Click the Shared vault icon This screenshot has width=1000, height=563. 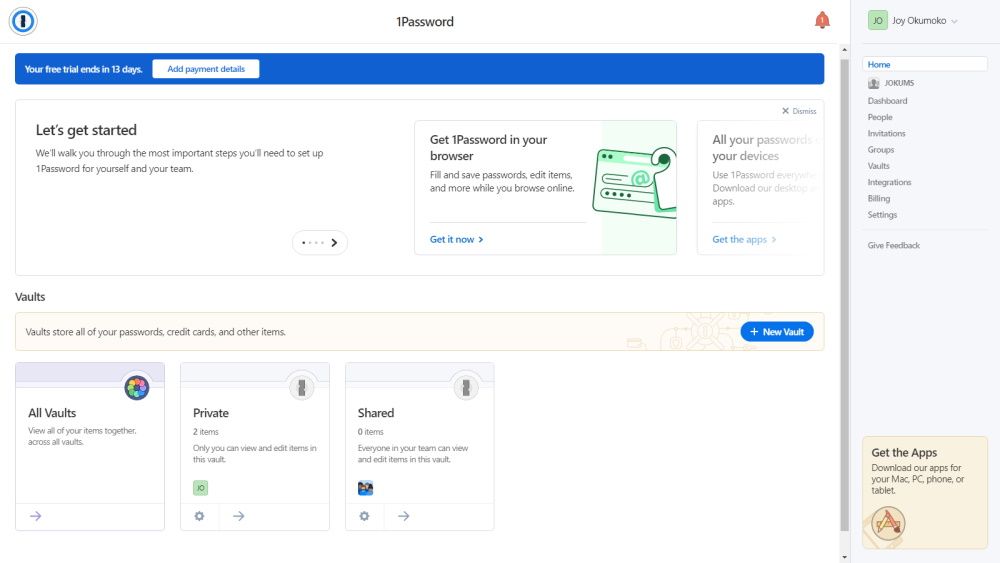click(466, 388)
